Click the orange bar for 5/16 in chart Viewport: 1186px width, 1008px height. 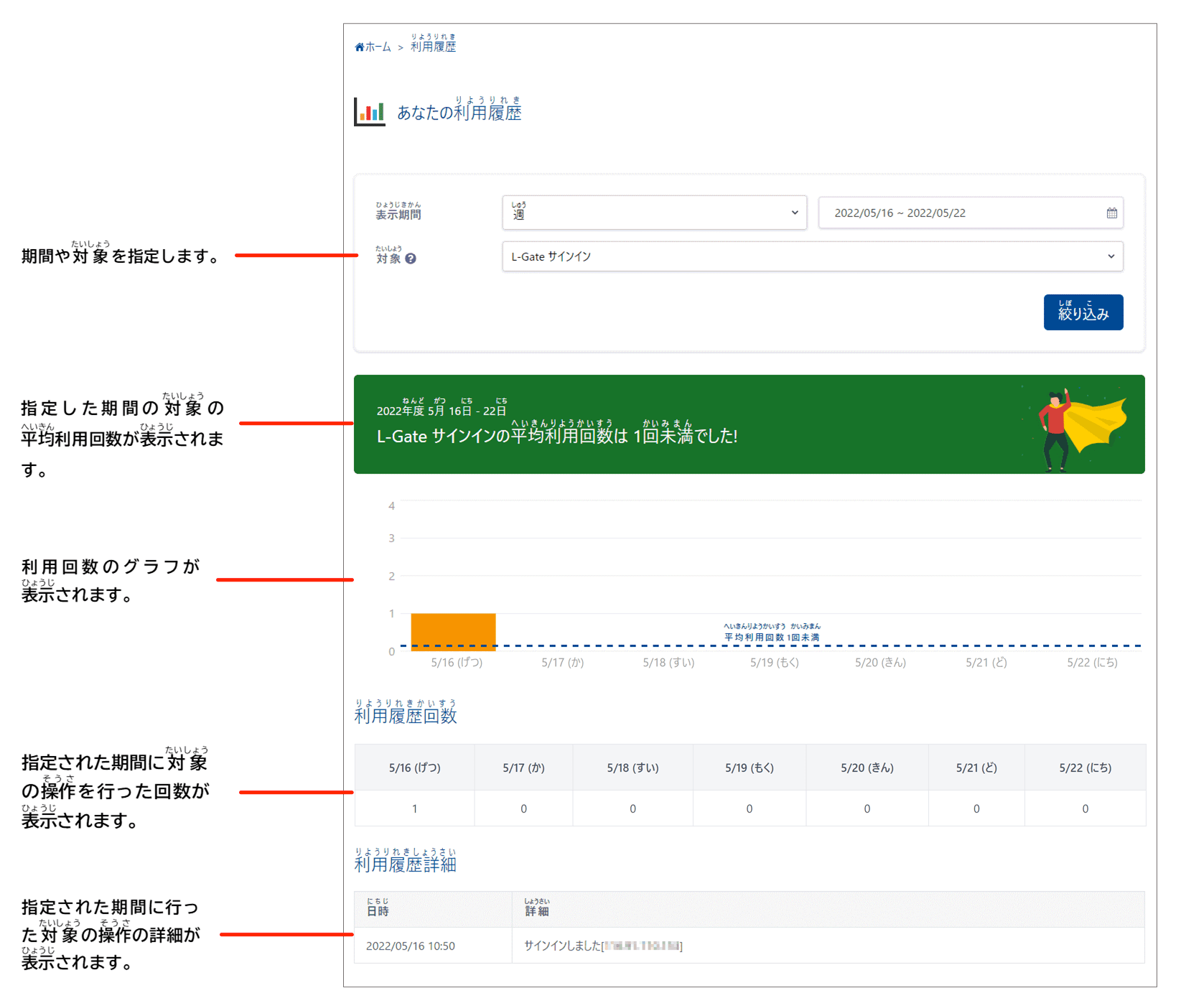click(x=453, y=632)
